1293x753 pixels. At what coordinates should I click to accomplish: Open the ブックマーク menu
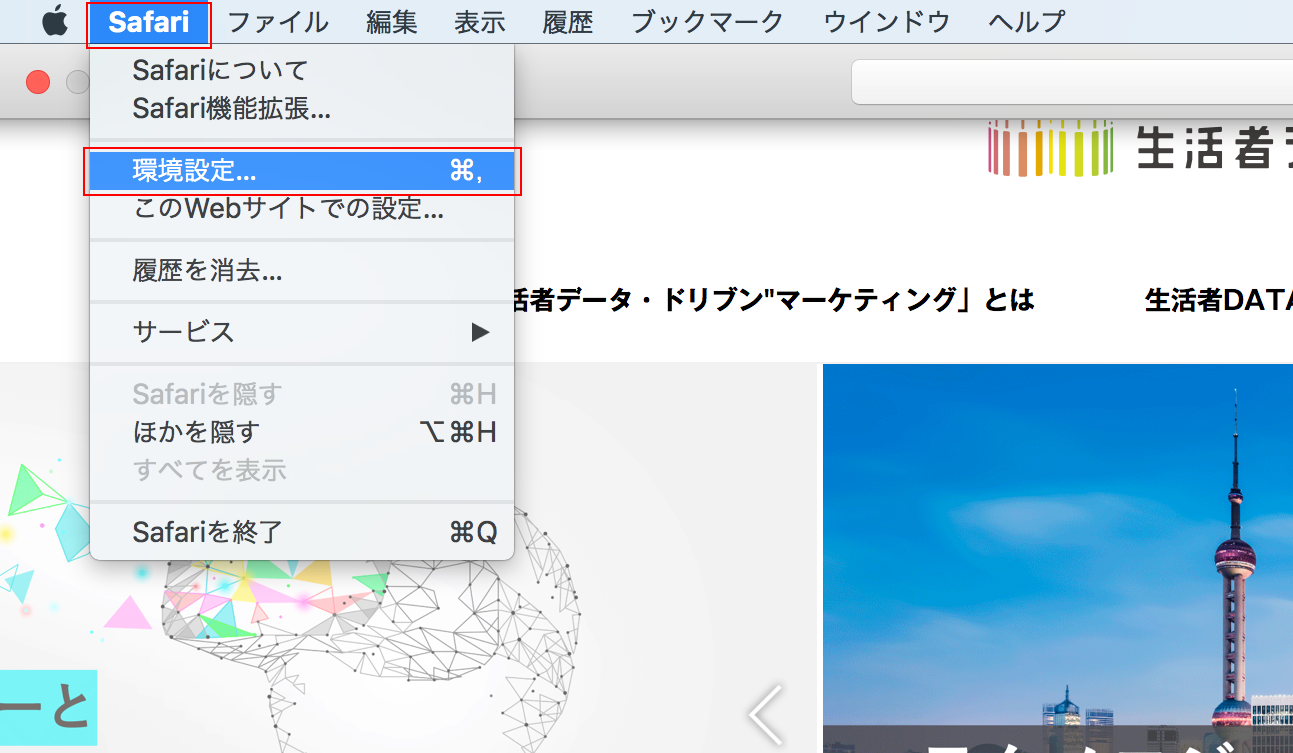click(x=708, y=21)
